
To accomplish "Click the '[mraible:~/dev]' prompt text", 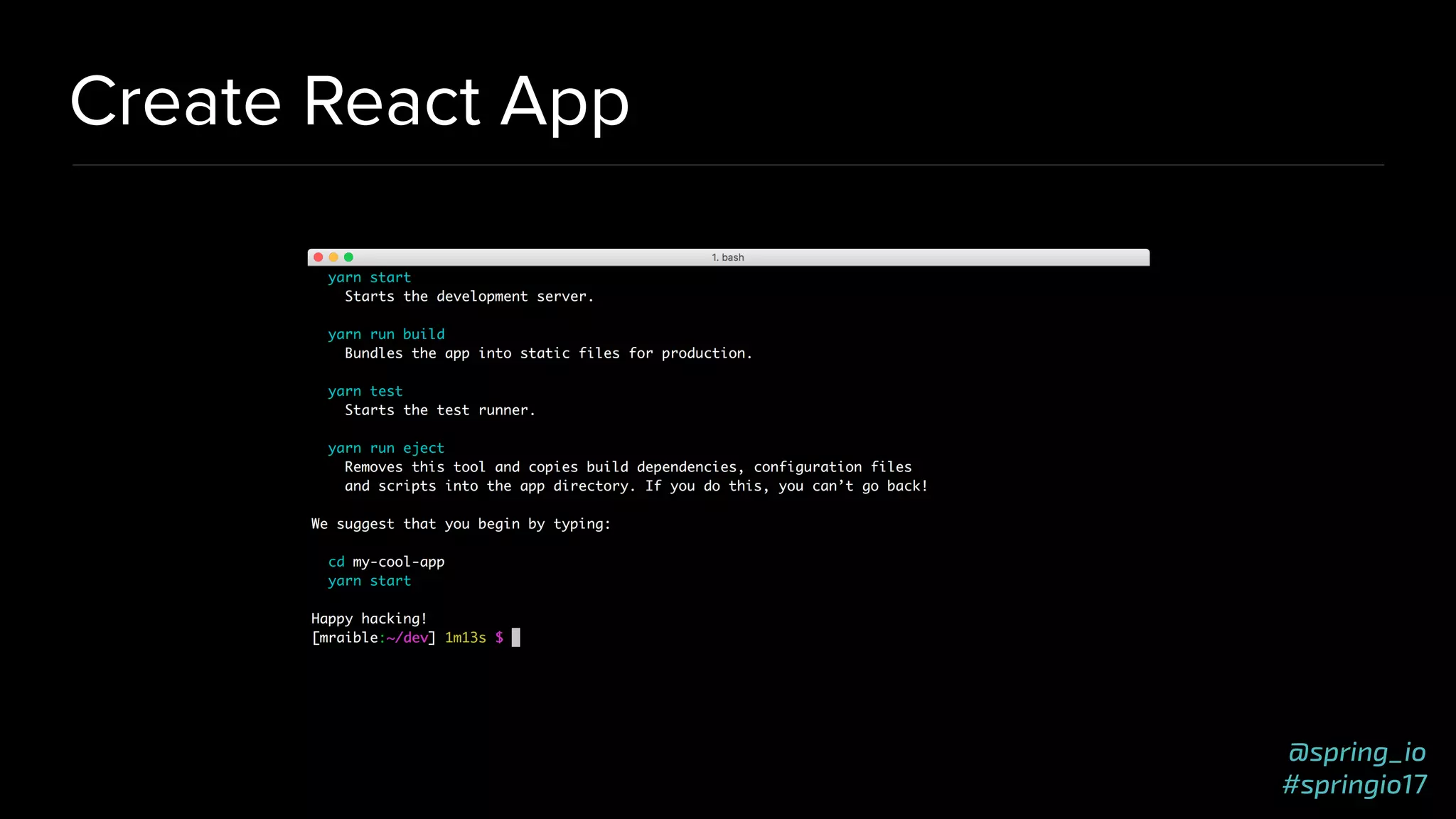I will coord(373,638).
